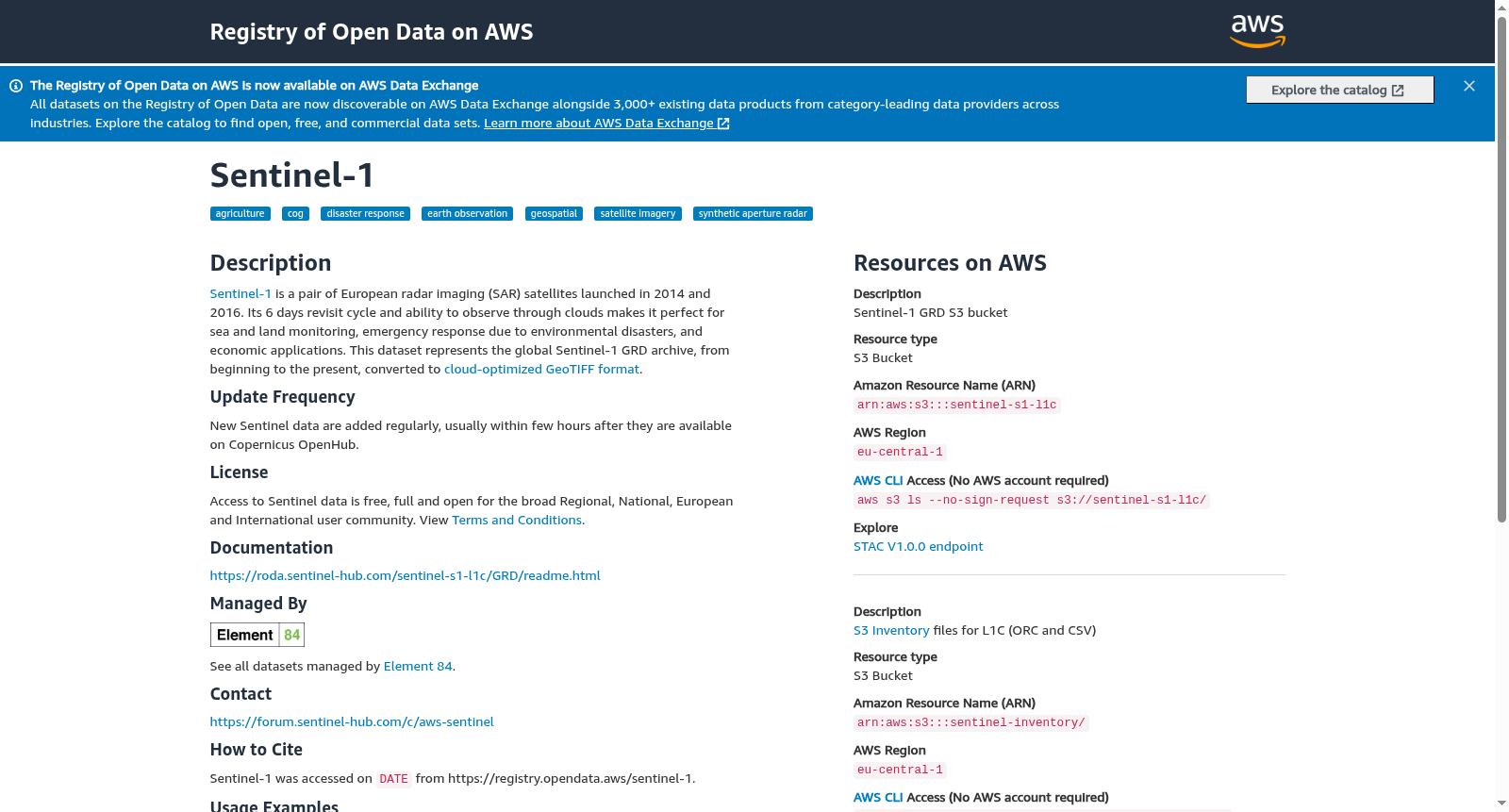Open the roda.sentinel-hub.com readme documentation link

405,576
